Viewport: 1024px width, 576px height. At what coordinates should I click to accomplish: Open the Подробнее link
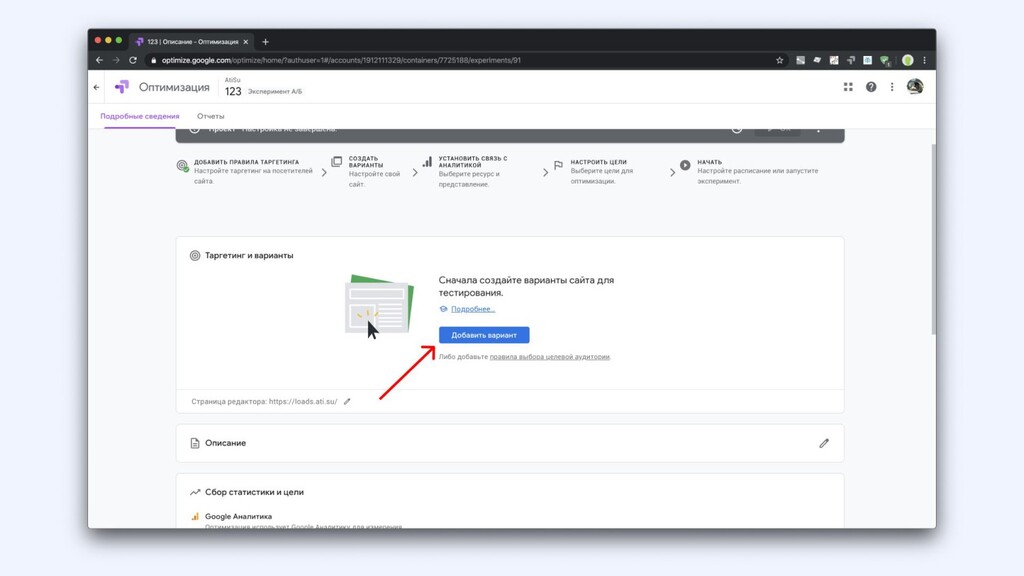(473, 309)
